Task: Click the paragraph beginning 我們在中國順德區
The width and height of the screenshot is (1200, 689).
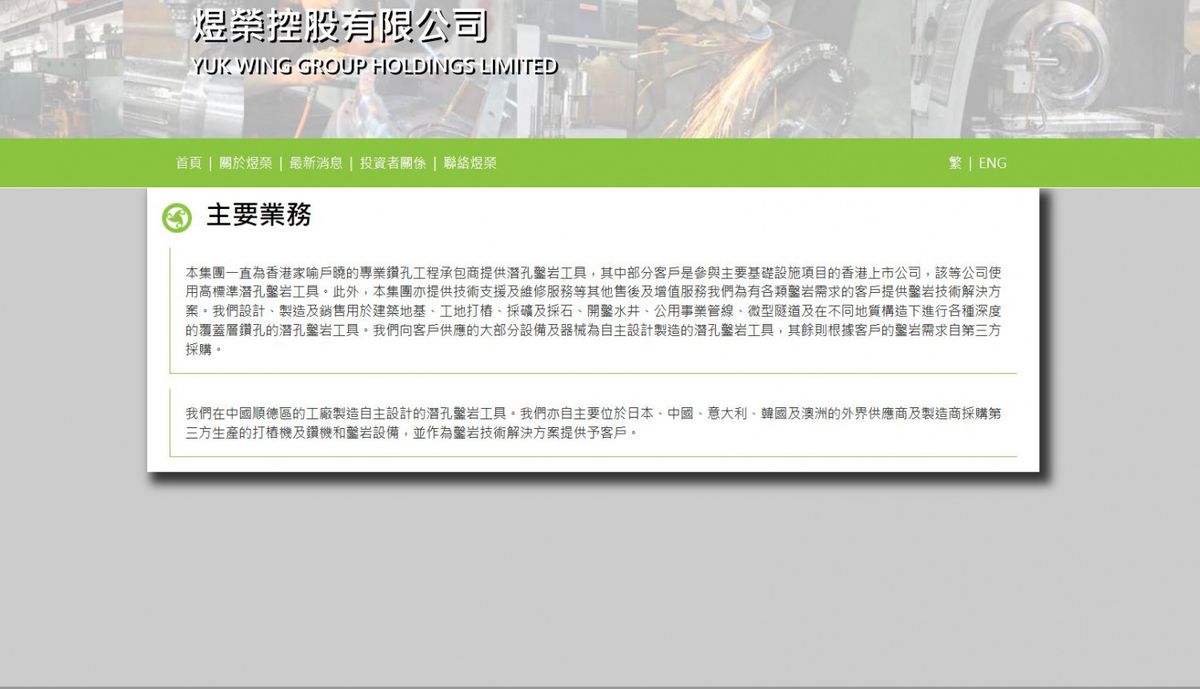Action: 594,423
